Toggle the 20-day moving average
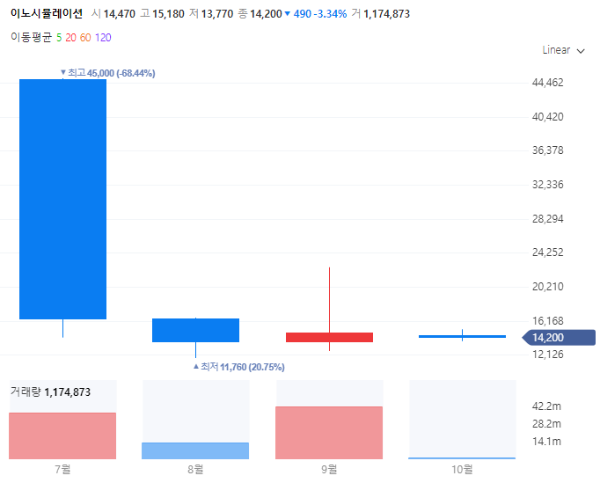 pos(71,37)
